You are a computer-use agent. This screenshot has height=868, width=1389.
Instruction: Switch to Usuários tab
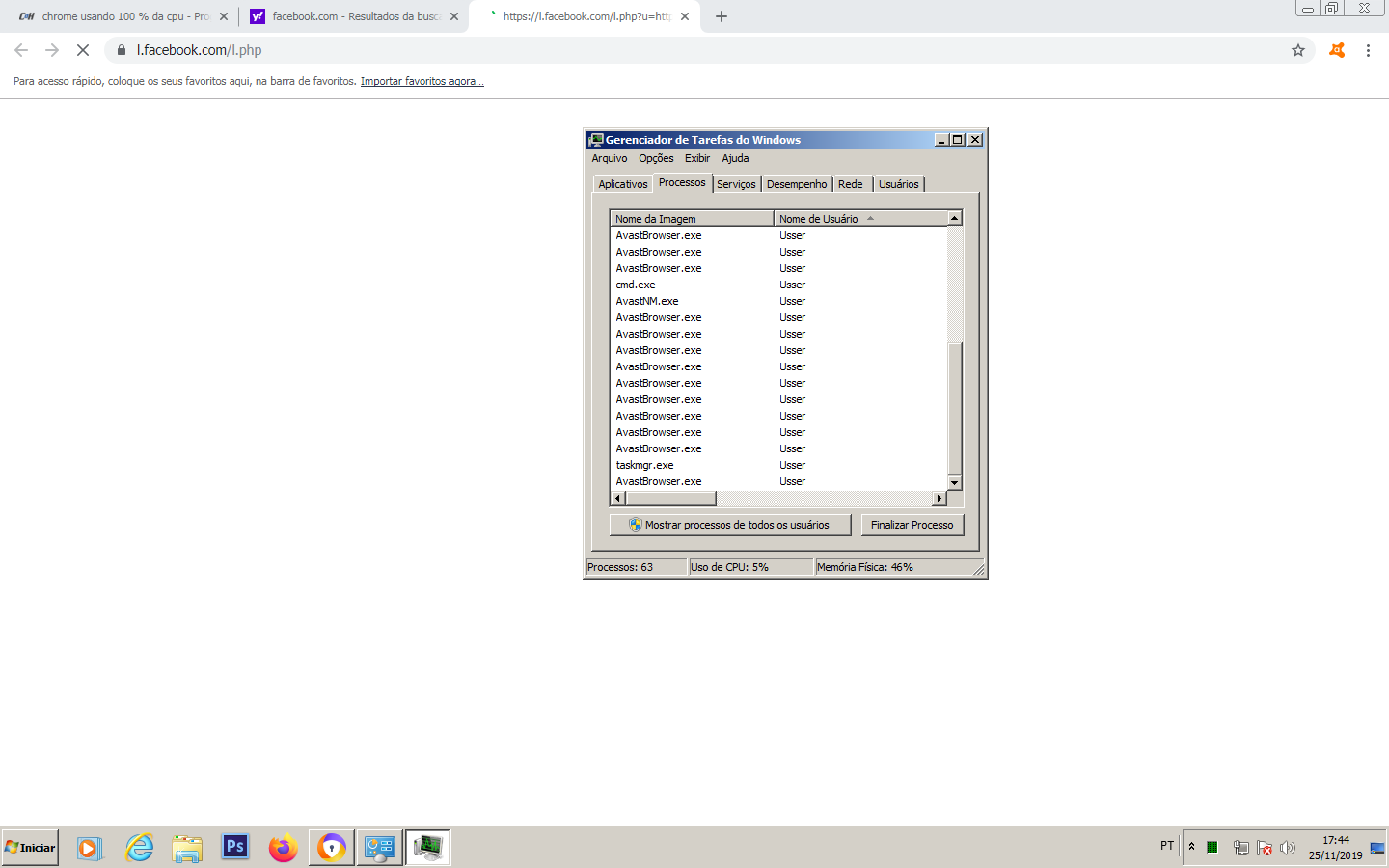pos(899,184)
